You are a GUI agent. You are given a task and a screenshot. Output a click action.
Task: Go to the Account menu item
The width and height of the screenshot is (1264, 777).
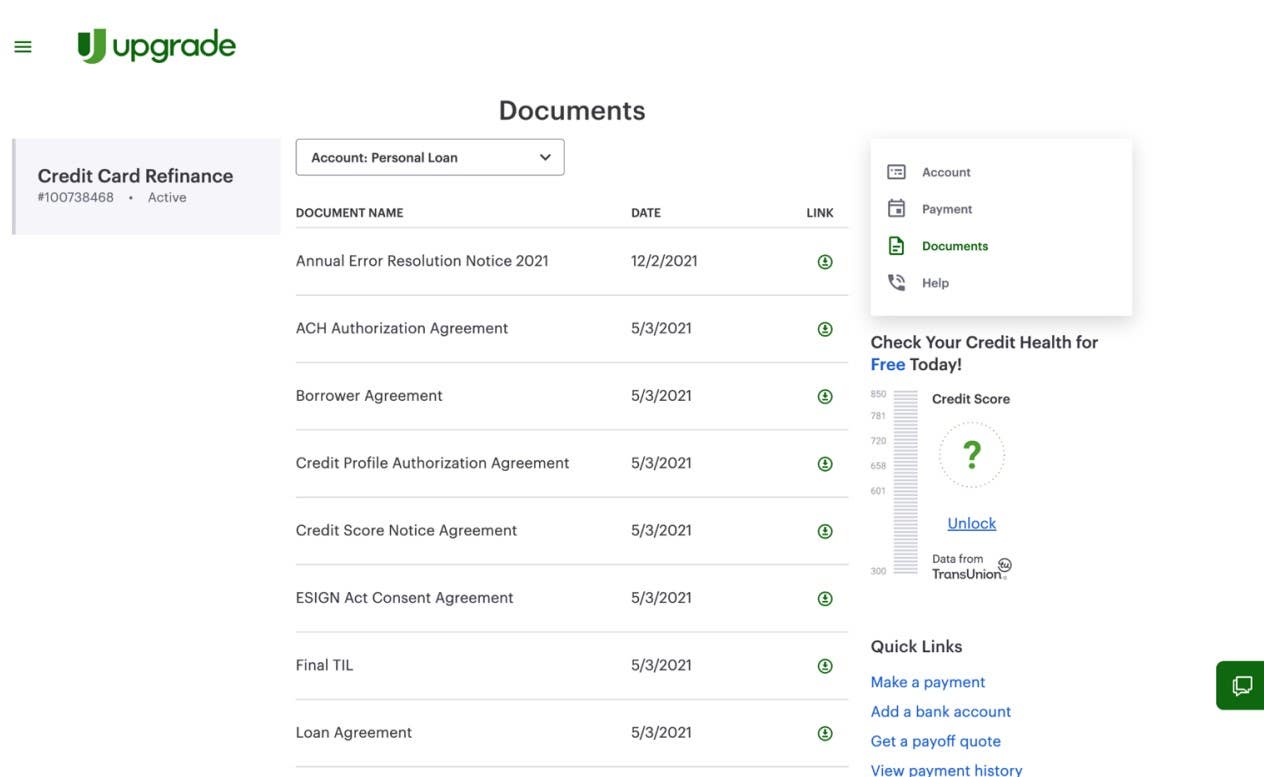click(945, 172)
